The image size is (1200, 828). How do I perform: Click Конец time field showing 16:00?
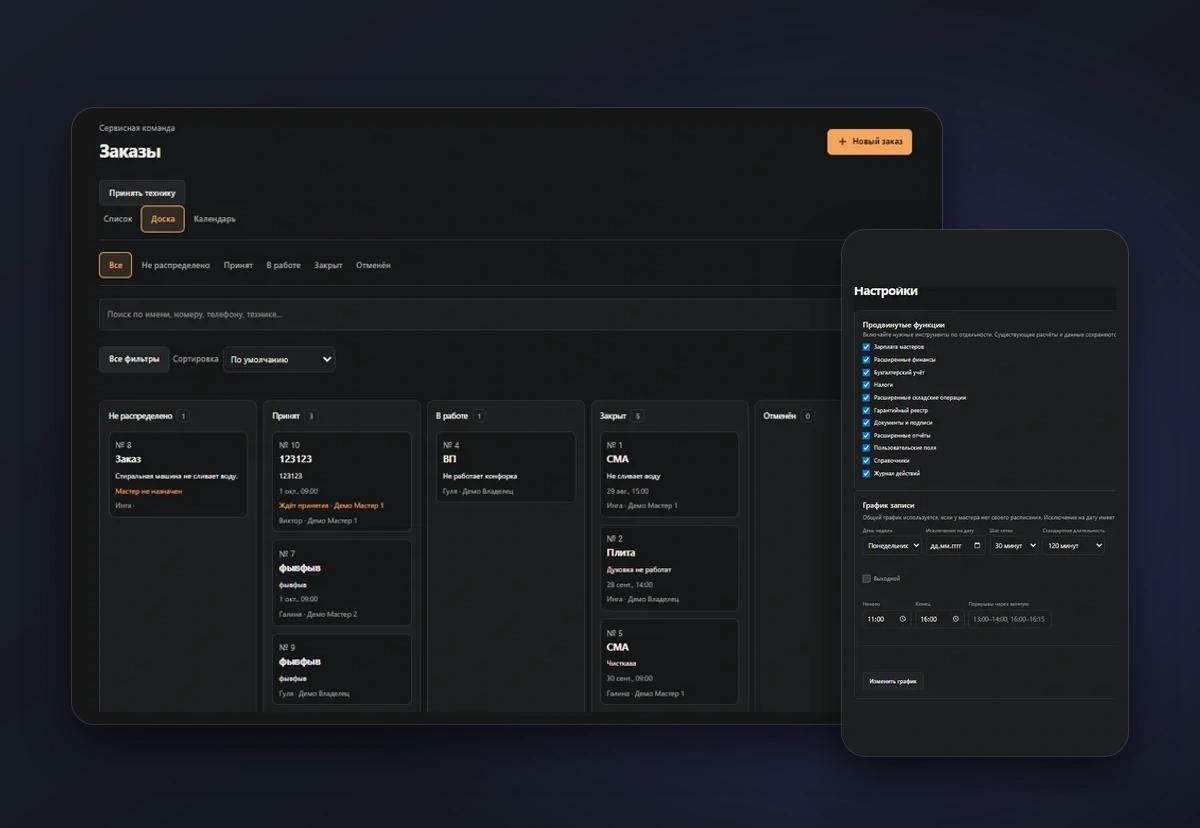coord(939,619)
